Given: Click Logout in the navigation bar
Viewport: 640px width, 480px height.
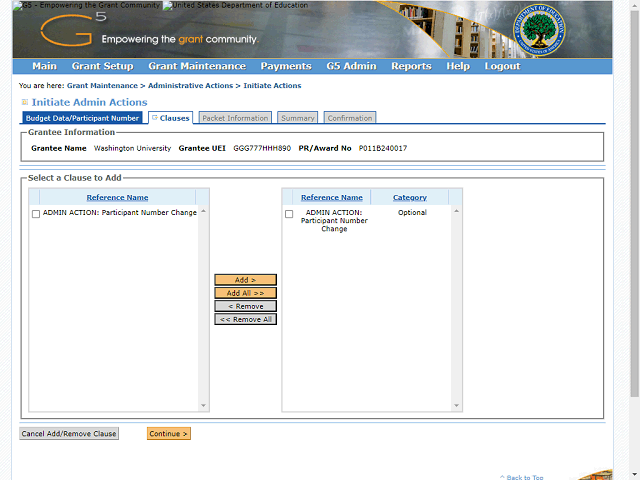Looking at the screenshot, I should click(502, 66).
